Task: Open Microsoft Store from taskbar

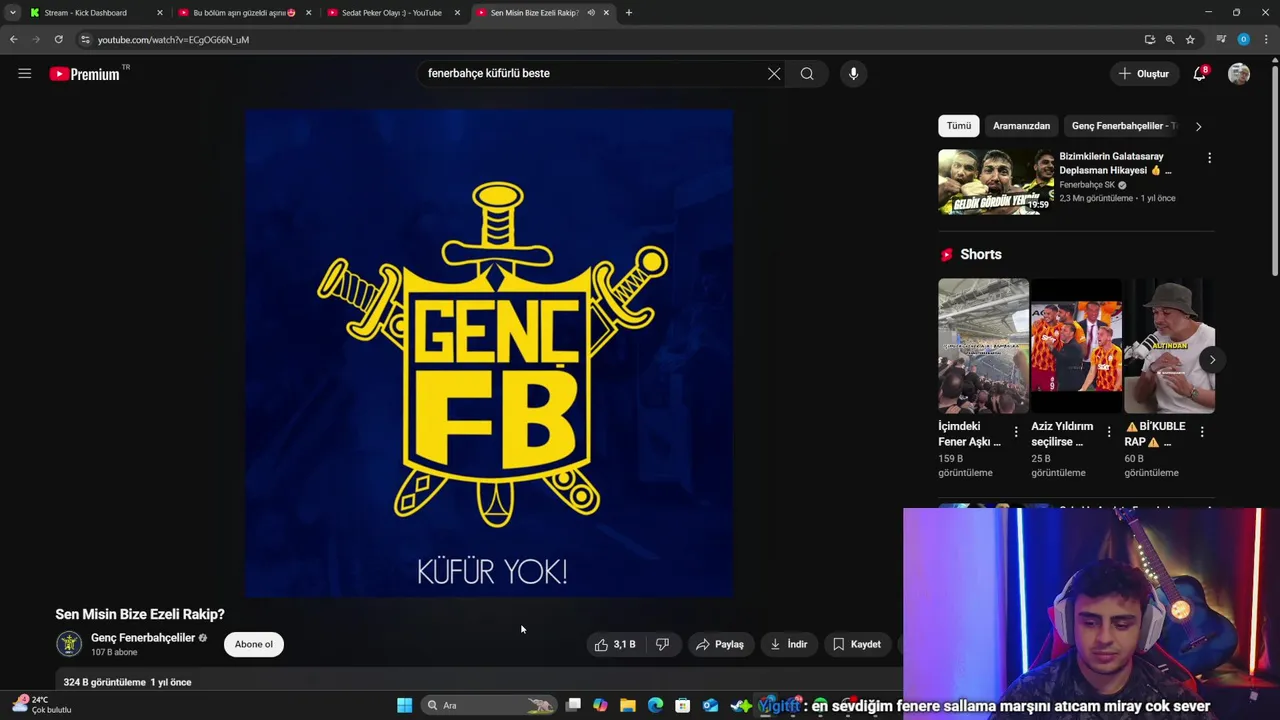Action: [x=683, y=705]
